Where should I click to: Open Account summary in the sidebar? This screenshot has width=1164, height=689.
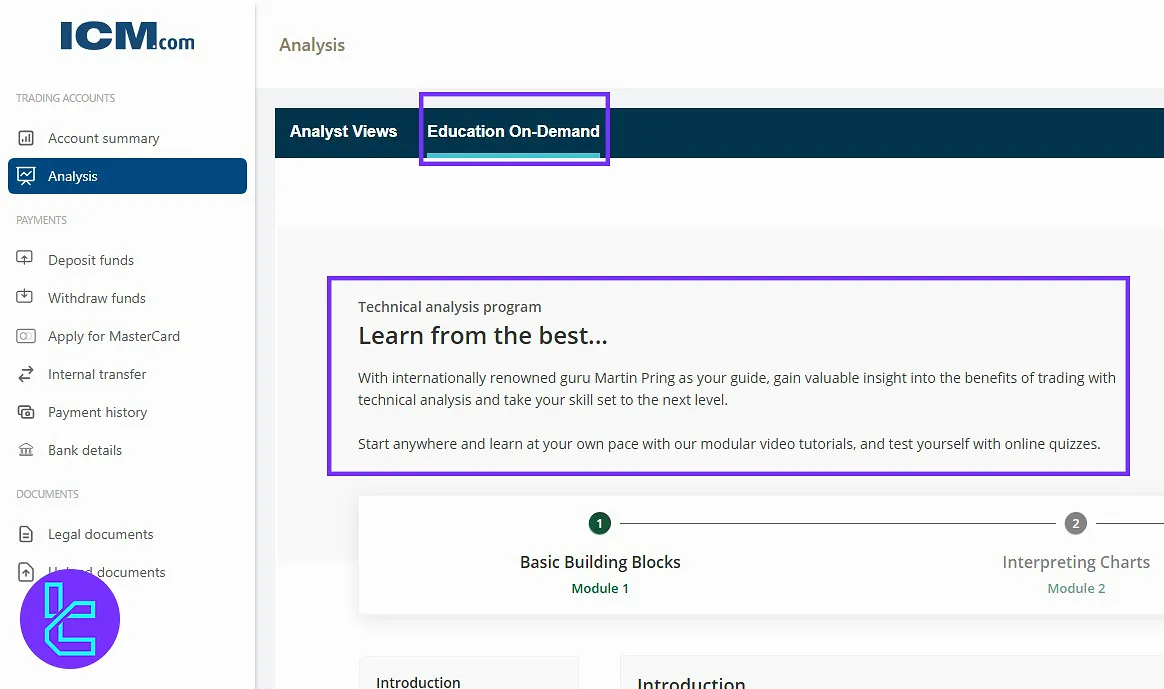(103, 138)
